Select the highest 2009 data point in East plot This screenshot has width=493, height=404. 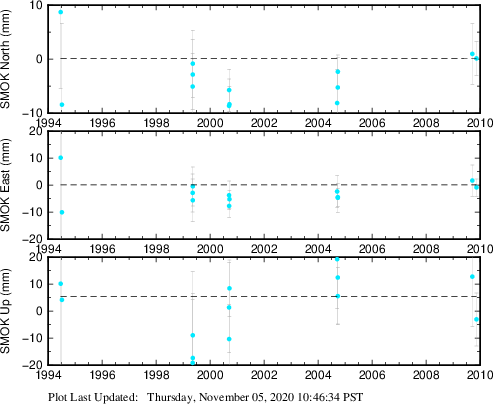point(472,181)
